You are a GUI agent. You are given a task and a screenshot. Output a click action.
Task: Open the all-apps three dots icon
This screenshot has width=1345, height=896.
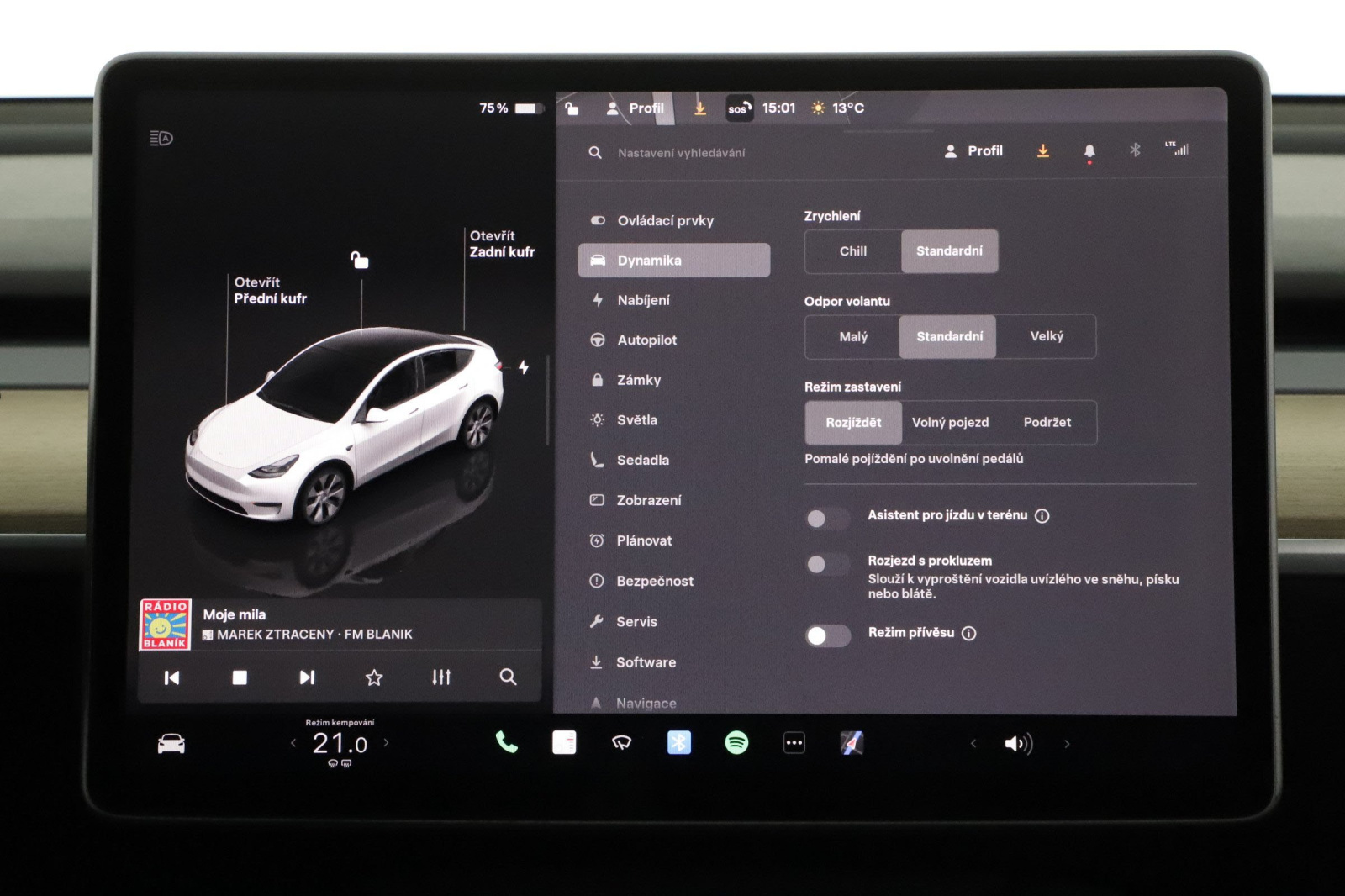click(x=794, y=743)
